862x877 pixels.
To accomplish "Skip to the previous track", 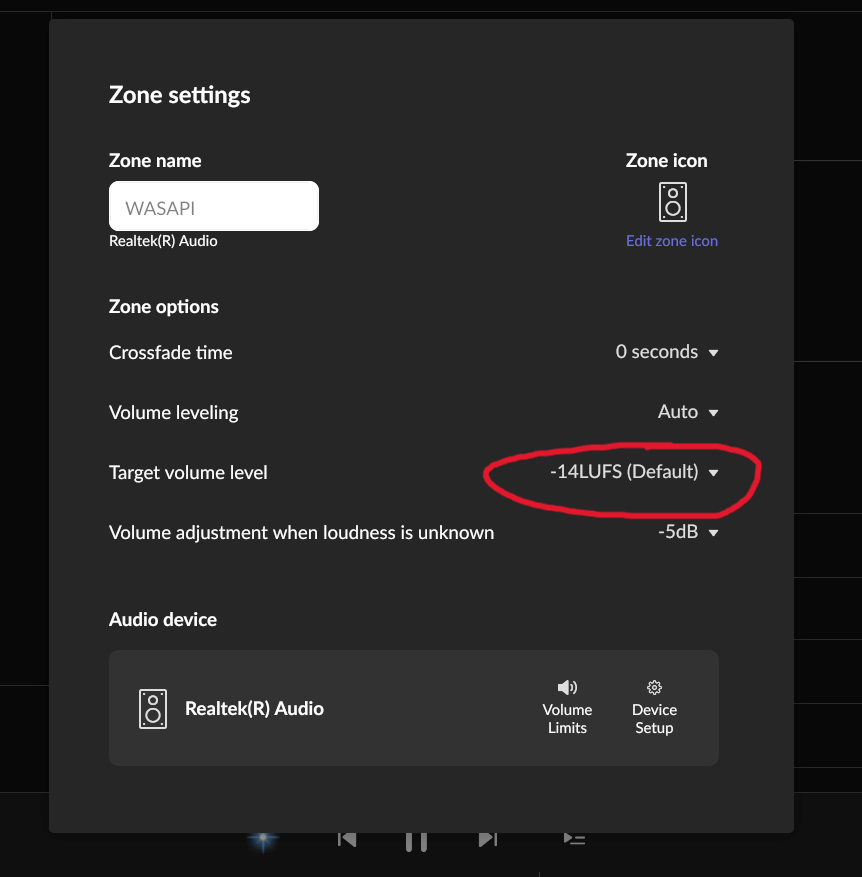I will (347, 839).
